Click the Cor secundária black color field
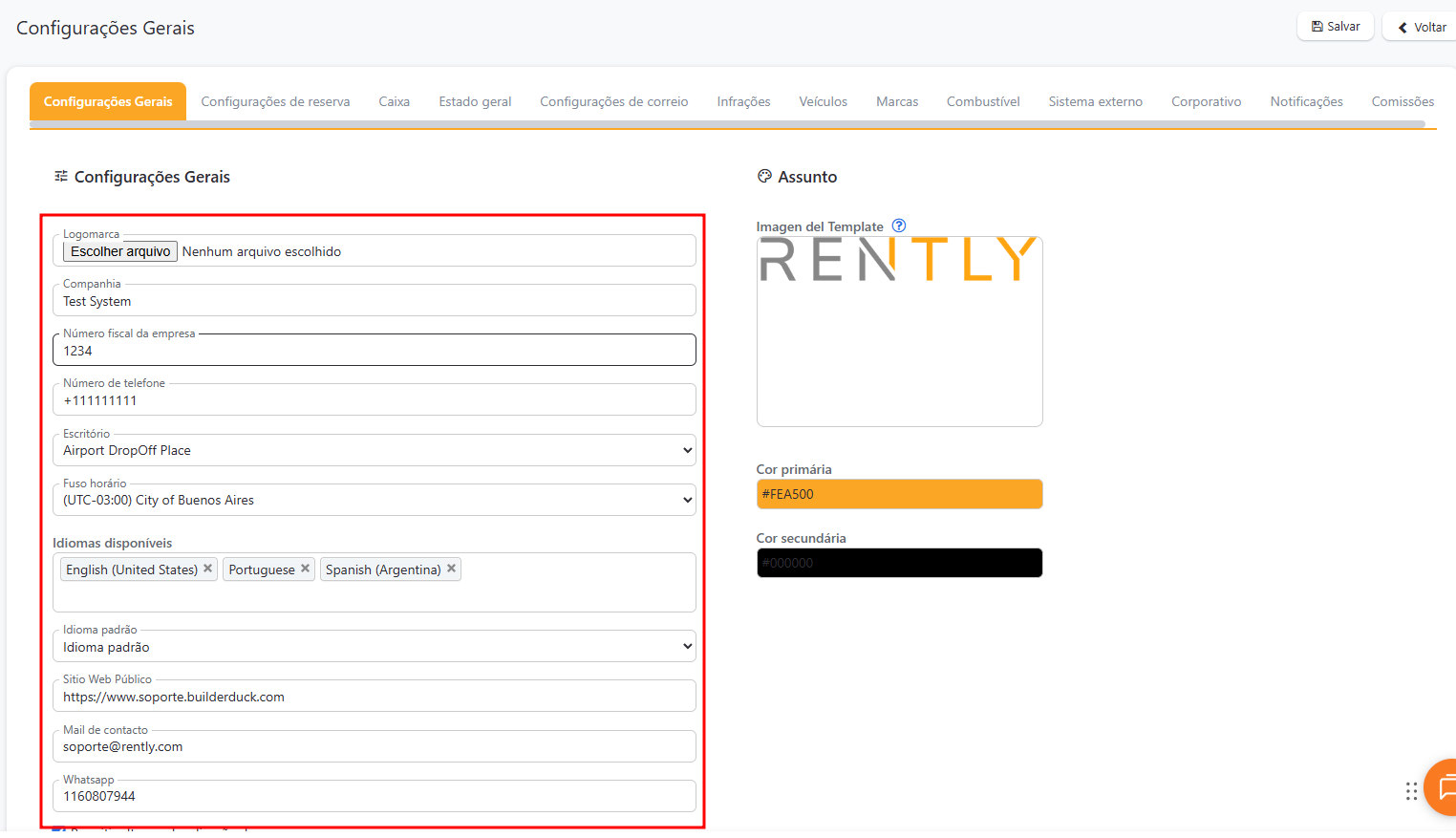Screen dimensions: 1456x838 pos(899,563)
